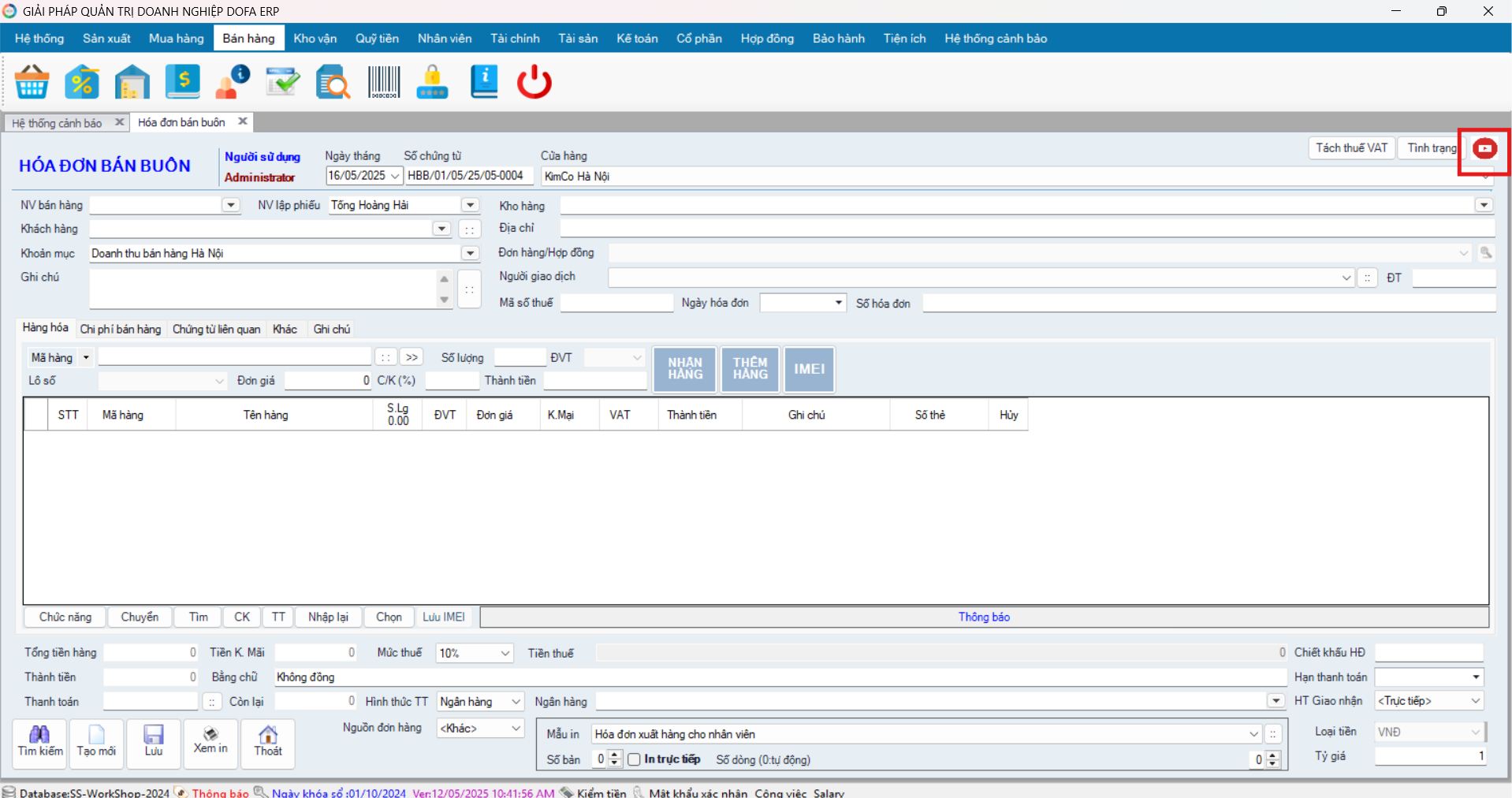The image size is (1512, 798).
Task: Click the Tách thuế VAT button
Action: 1351,148
